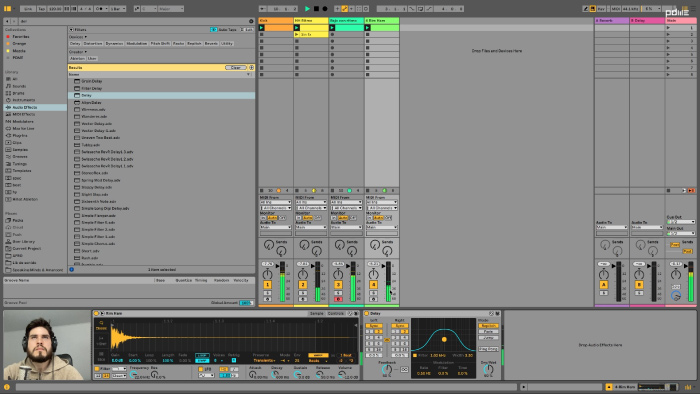Open MIDI Effects library category
The height and width of the screenshot is (394, 700).
pyautogui.click(x=23, y=114)
